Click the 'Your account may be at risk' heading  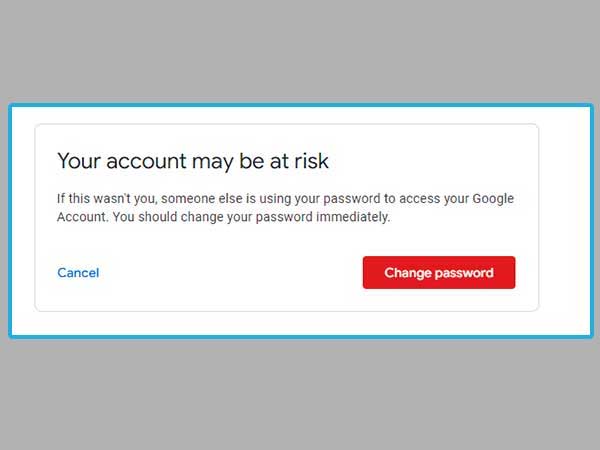[x=193, y=161]
